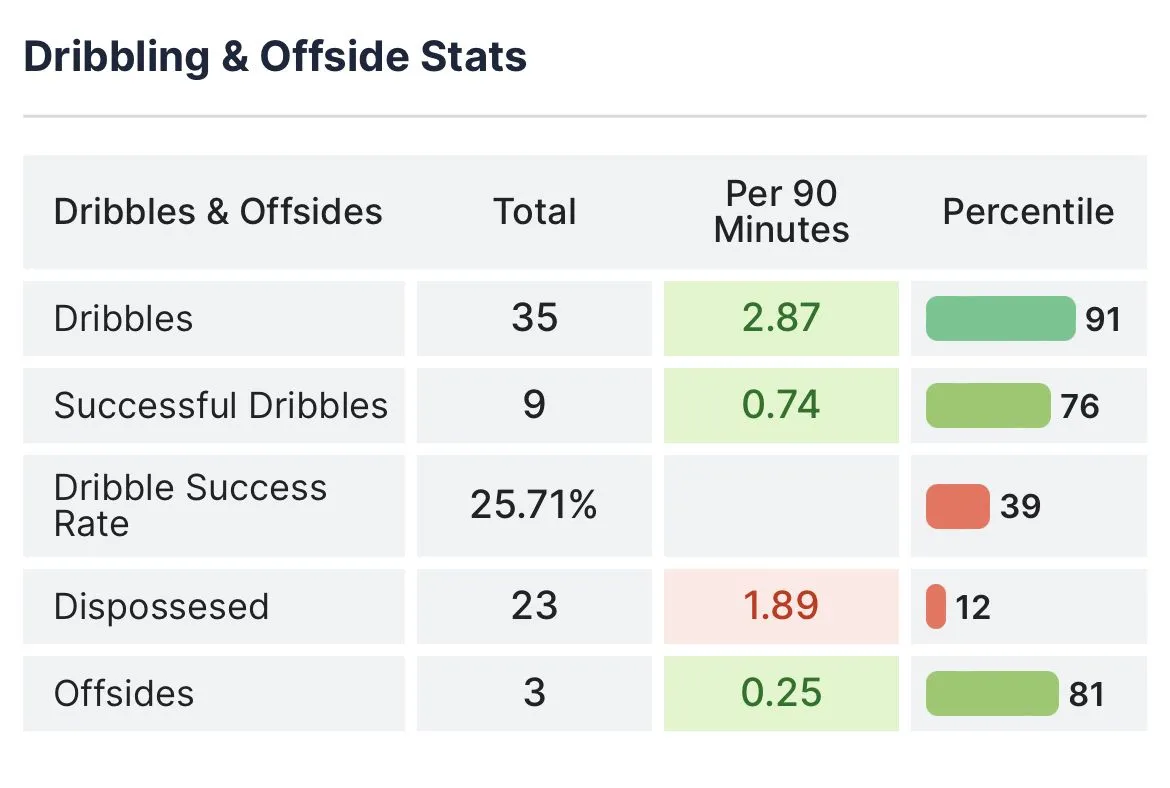This screenshot has height=788, width=1170.
Task: Click the Offsides percentile bar
Action: click(991, 694)
